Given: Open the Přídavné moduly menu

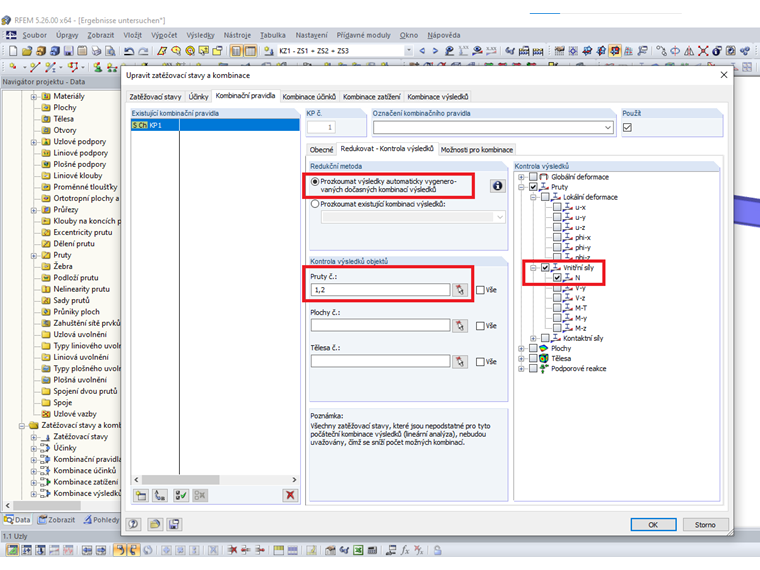Looking at the screenshot, I should (364, 35).
